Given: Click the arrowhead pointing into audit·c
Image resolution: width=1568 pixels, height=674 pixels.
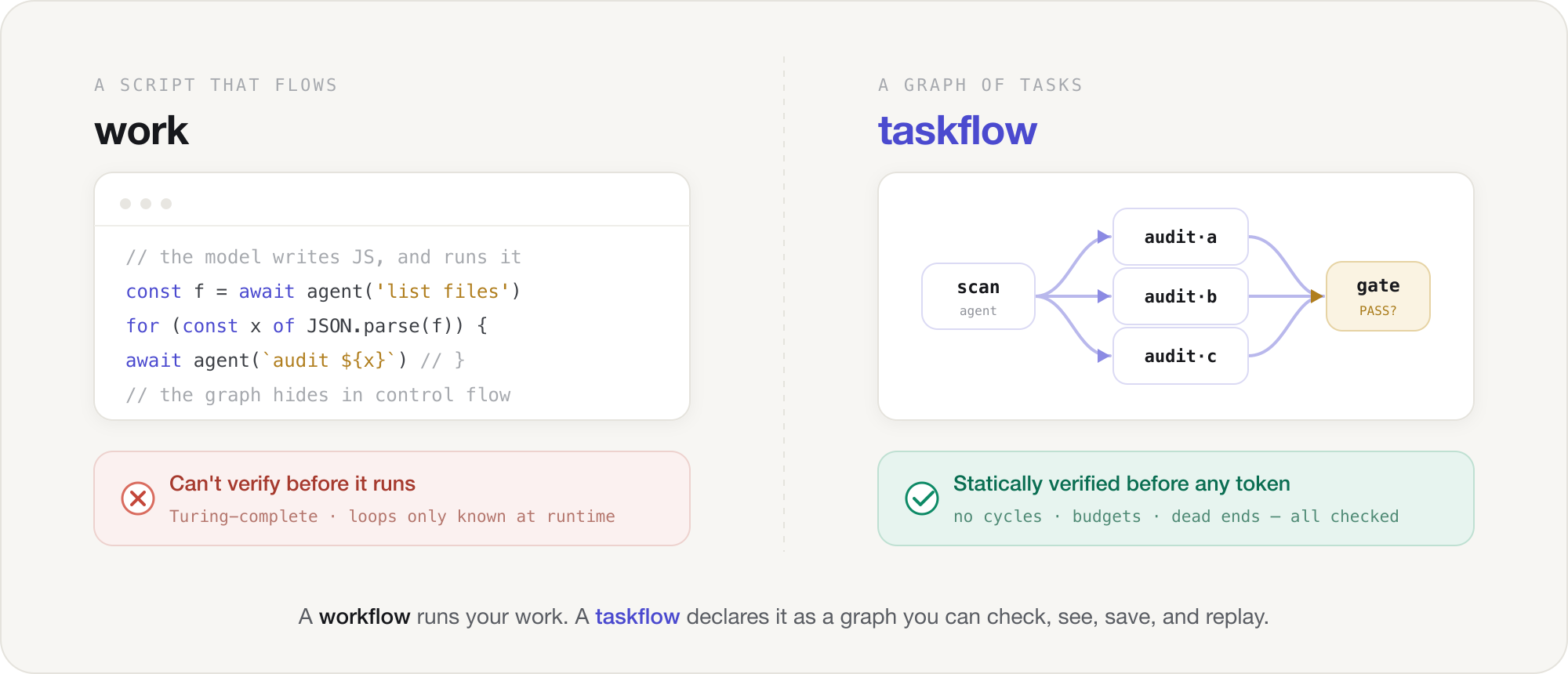Looking at the screenshot, I should click(1105, 356).
